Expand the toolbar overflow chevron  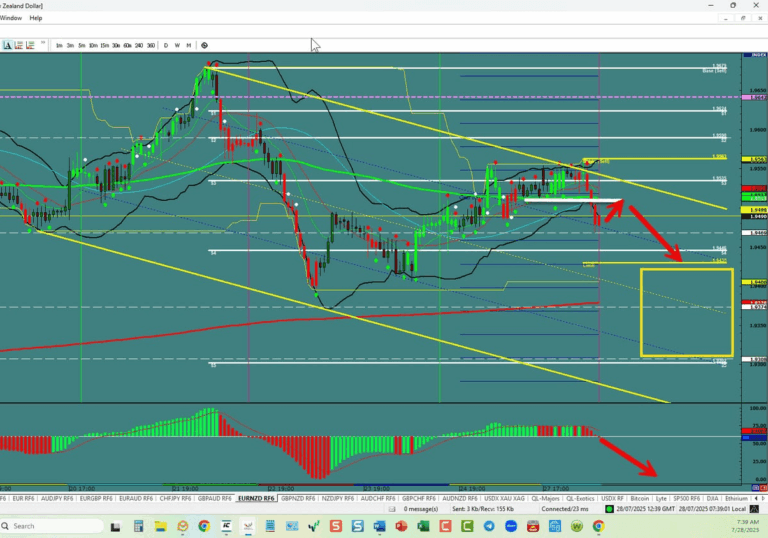coord(43,43)
